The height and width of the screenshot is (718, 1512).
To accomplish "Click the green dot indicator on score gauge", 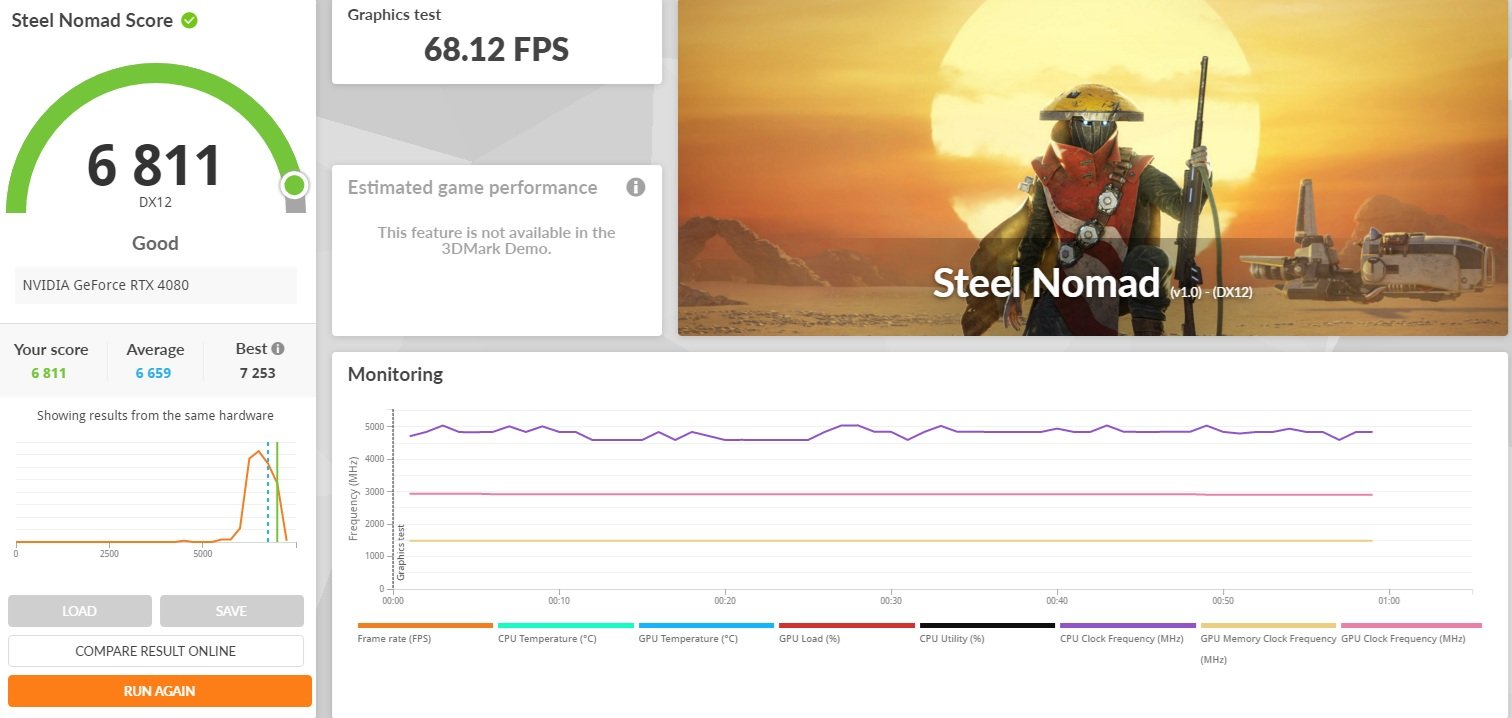I will click(294, 185).
